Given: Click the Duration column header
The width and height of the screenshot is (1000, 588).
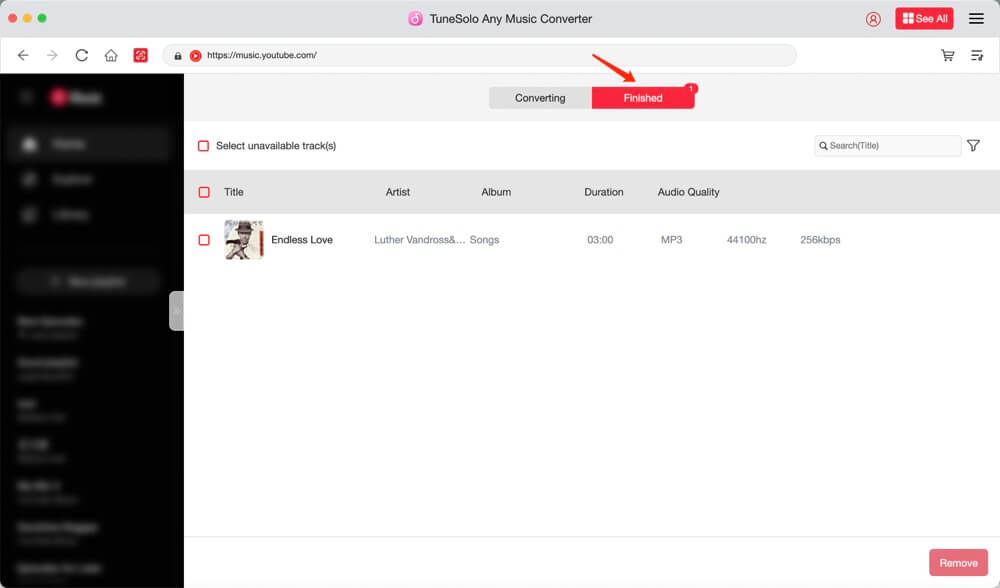Looking at the screenshot, I should 603,192.
